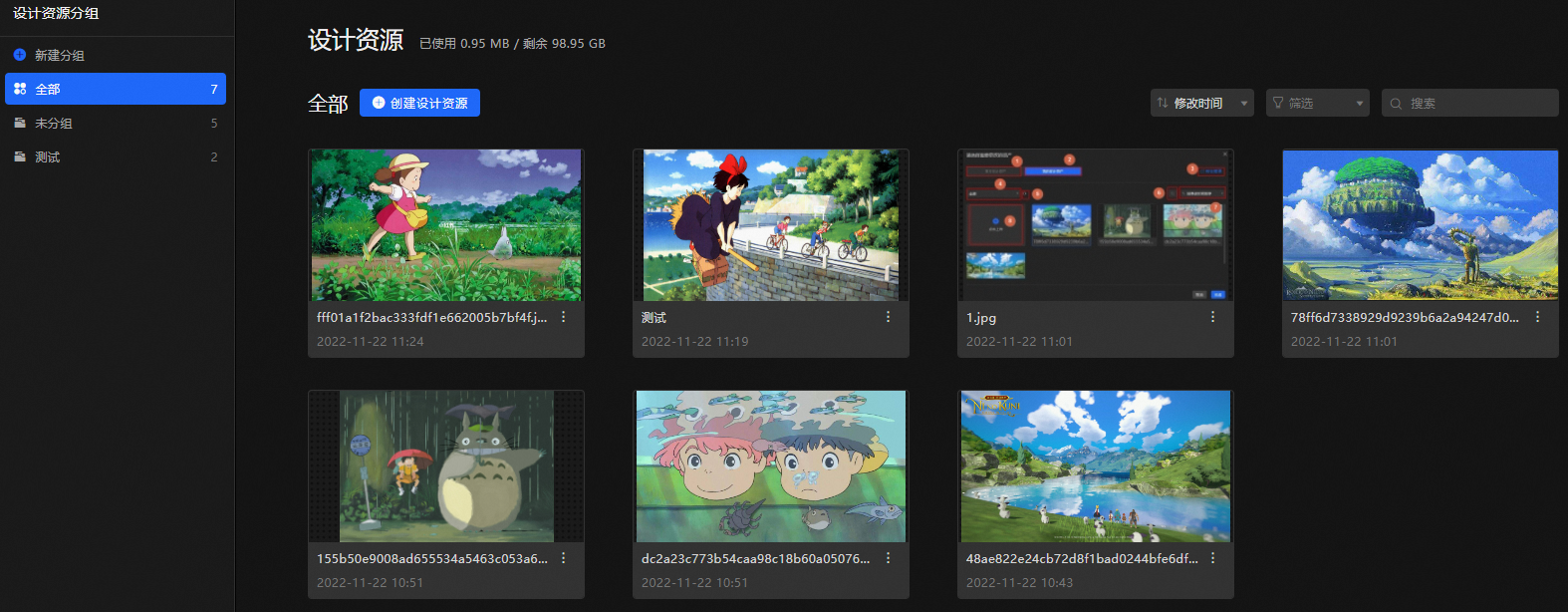The width and height of the screenshot is (1568, 612).
Task: Click the magnifier search icon
Action: click(x=1396, y=104)
